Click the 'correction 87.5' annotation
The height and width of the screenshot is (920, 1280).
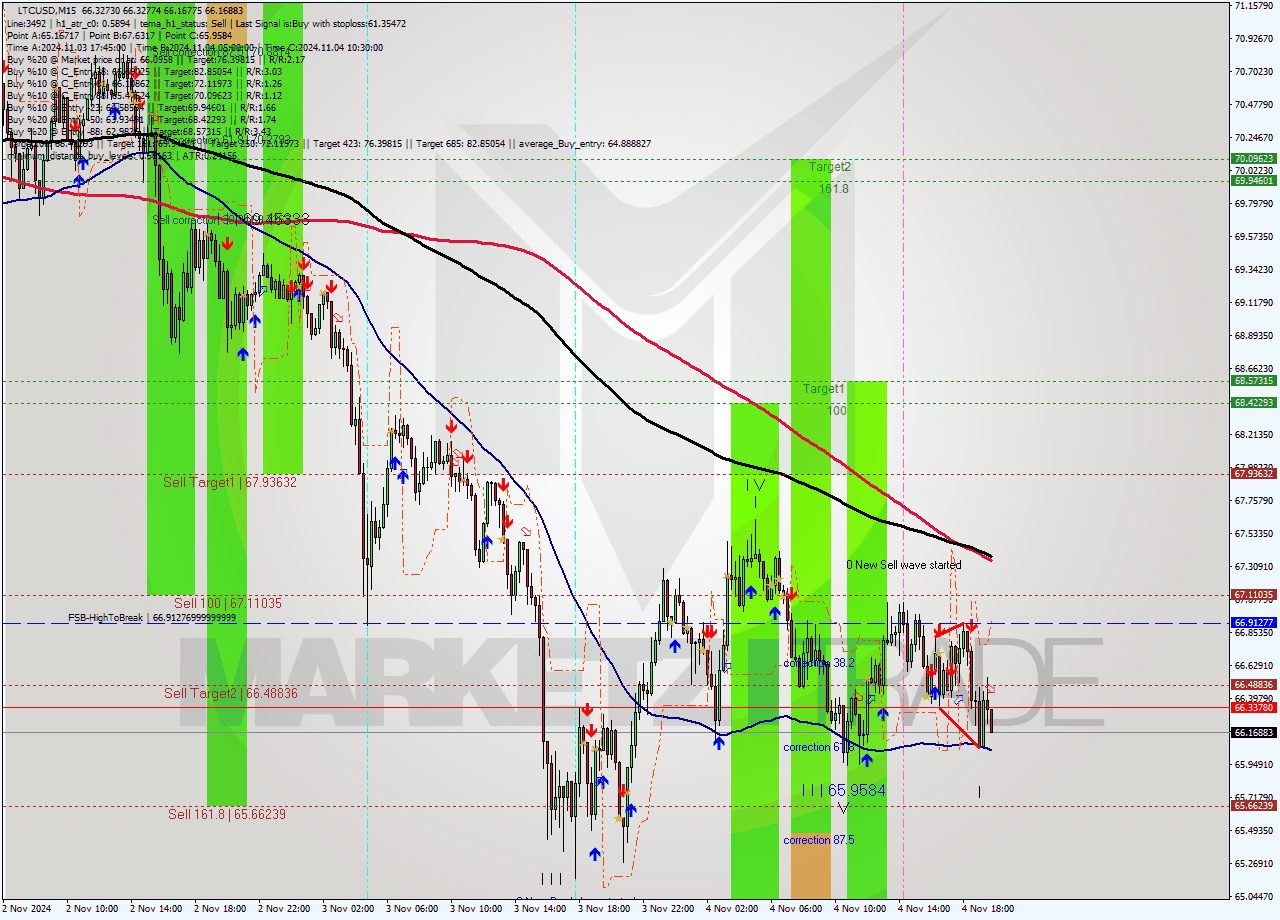tap(819, 840)
